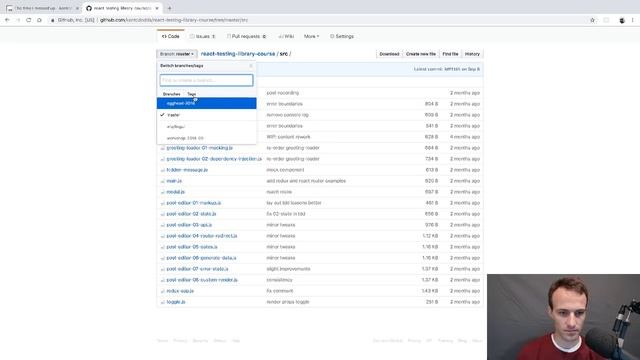Open post-editor-06-generate-data.js file
Screen dimensions: 640x360
(x=201, y=258)
